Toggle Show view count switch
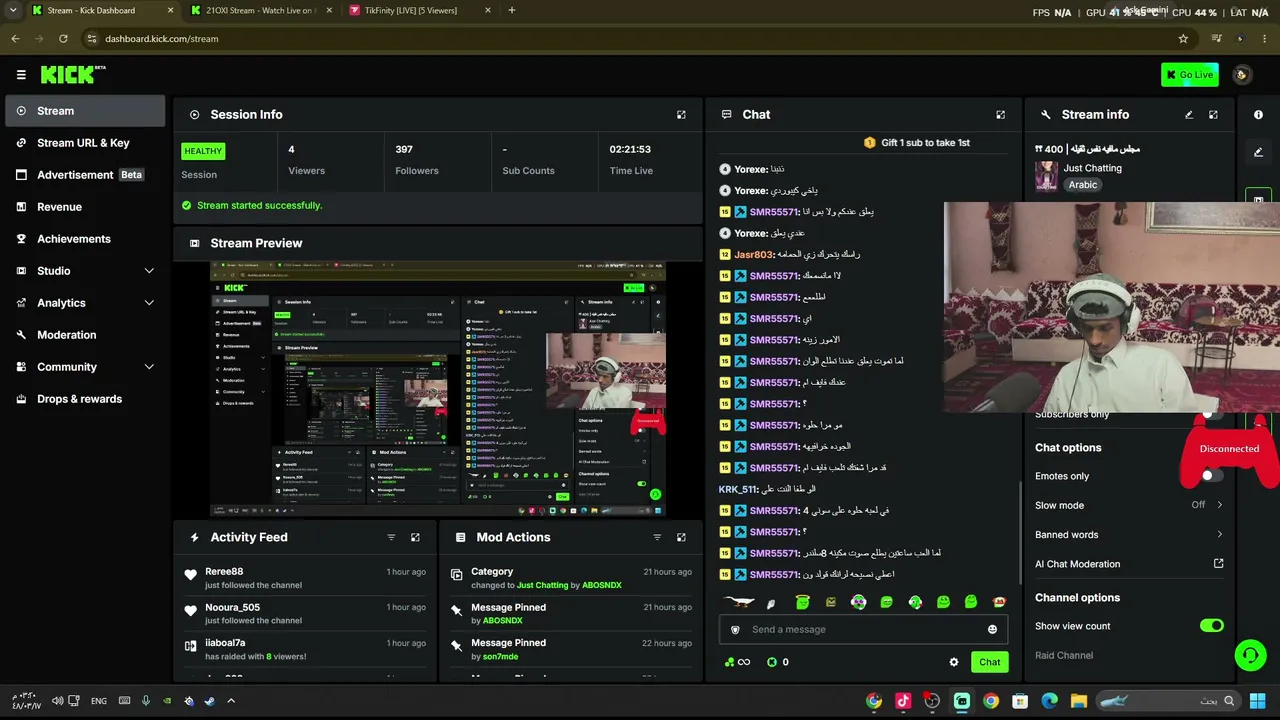 [1212, 626]
